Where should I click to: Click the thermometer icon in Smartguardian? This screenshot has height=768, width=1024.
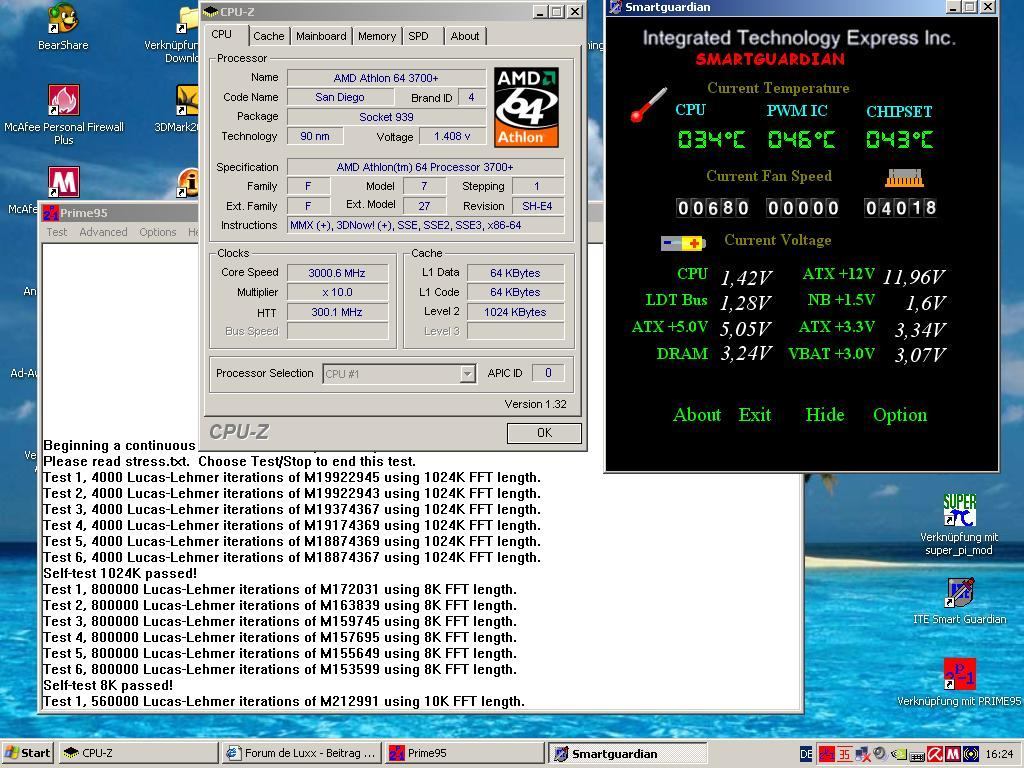[x=648, y=104]
